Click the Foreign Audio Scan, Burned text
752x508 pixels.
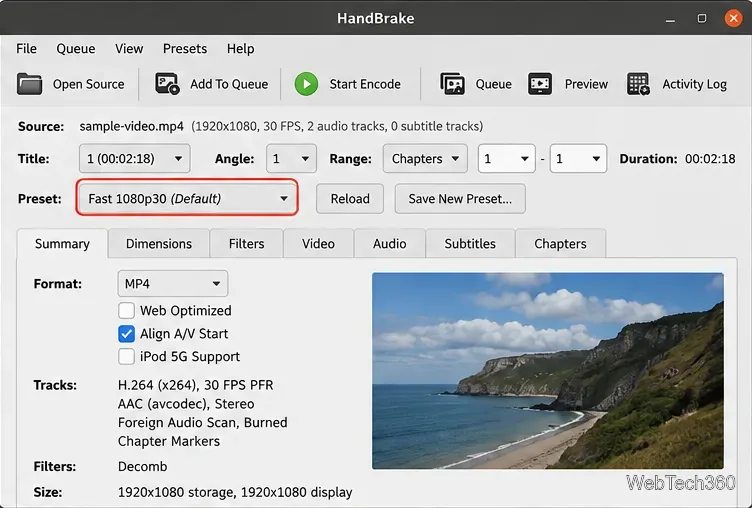pyautogui.click(x=202, y=423)
